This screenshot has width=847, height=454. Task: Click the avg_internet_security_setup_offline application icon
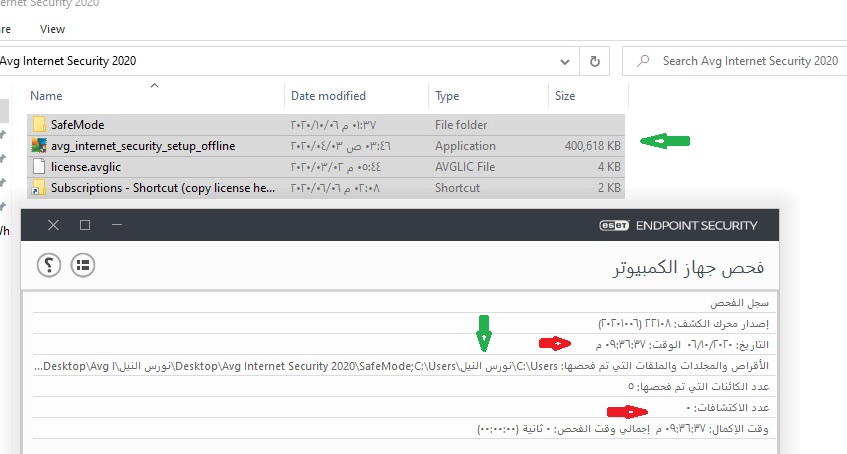click(39, 146)
